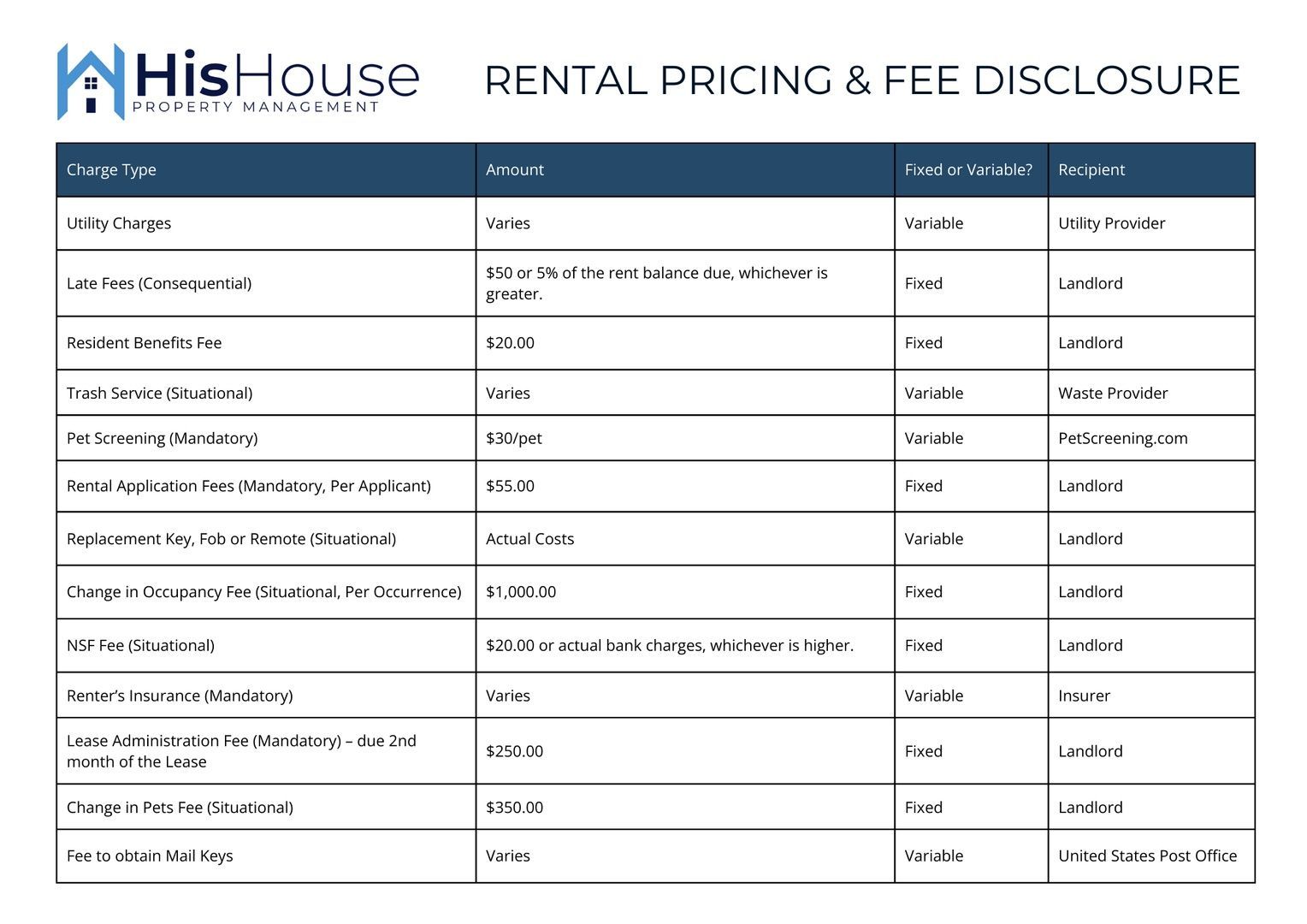
Task: Select the Charge Type column header
Action: coord(111,169)
